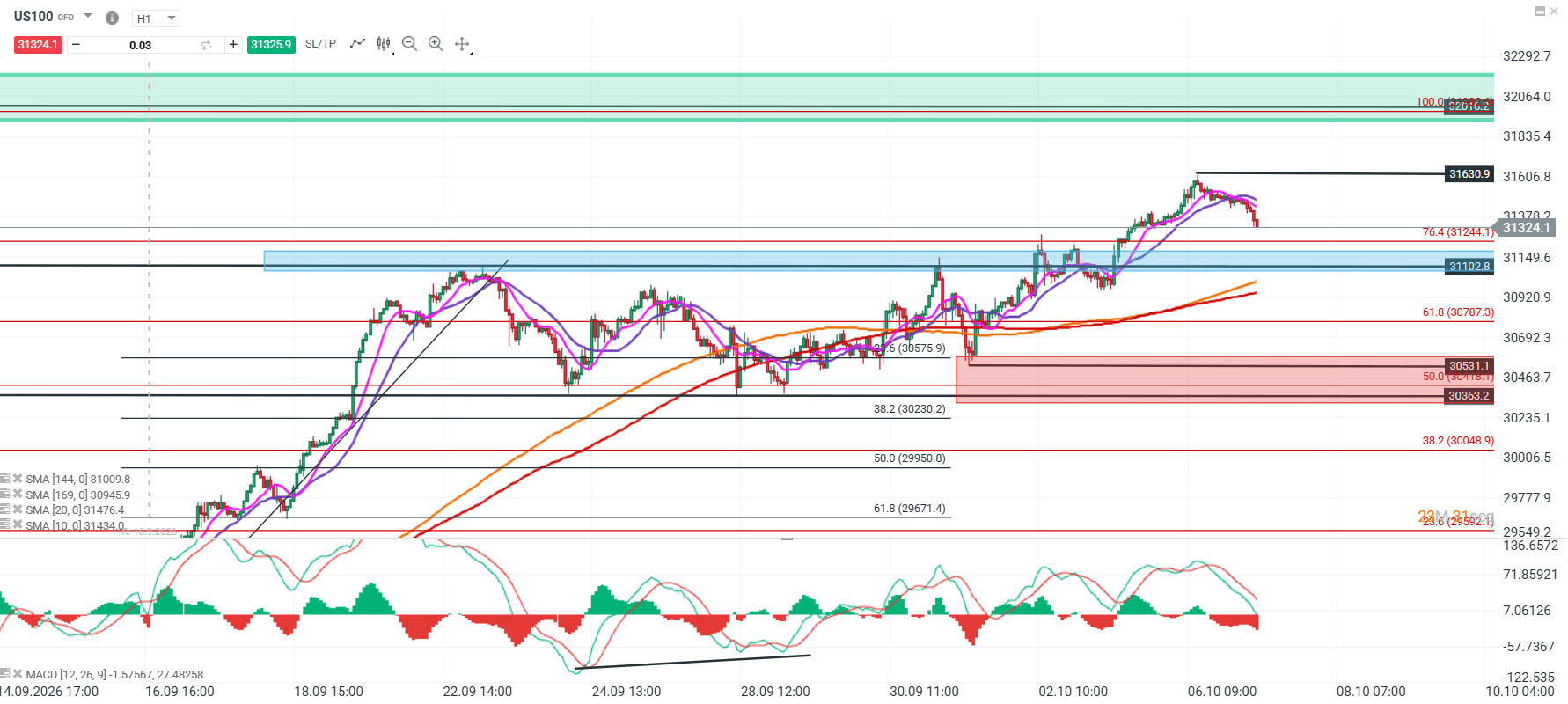This screenshot has width=1568, height=704.
Task: Click the green buy price 31325.9 button
Action: click(271, 45)
